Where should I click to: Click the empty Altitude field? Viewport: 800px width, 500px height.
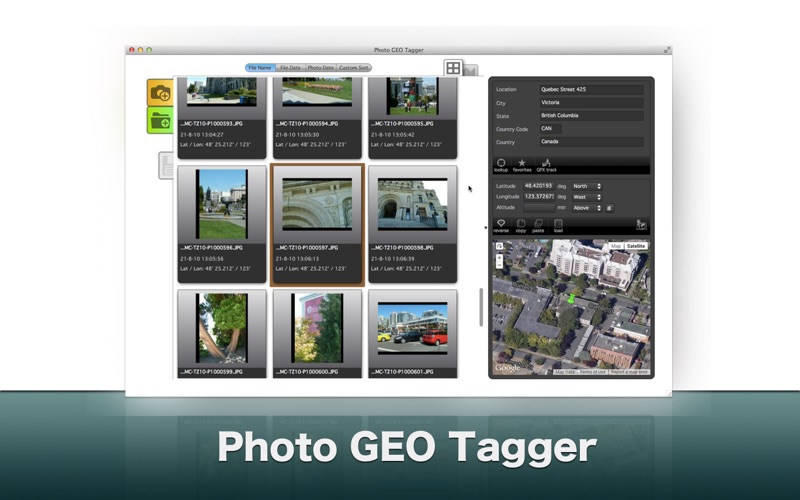(539, 208)
